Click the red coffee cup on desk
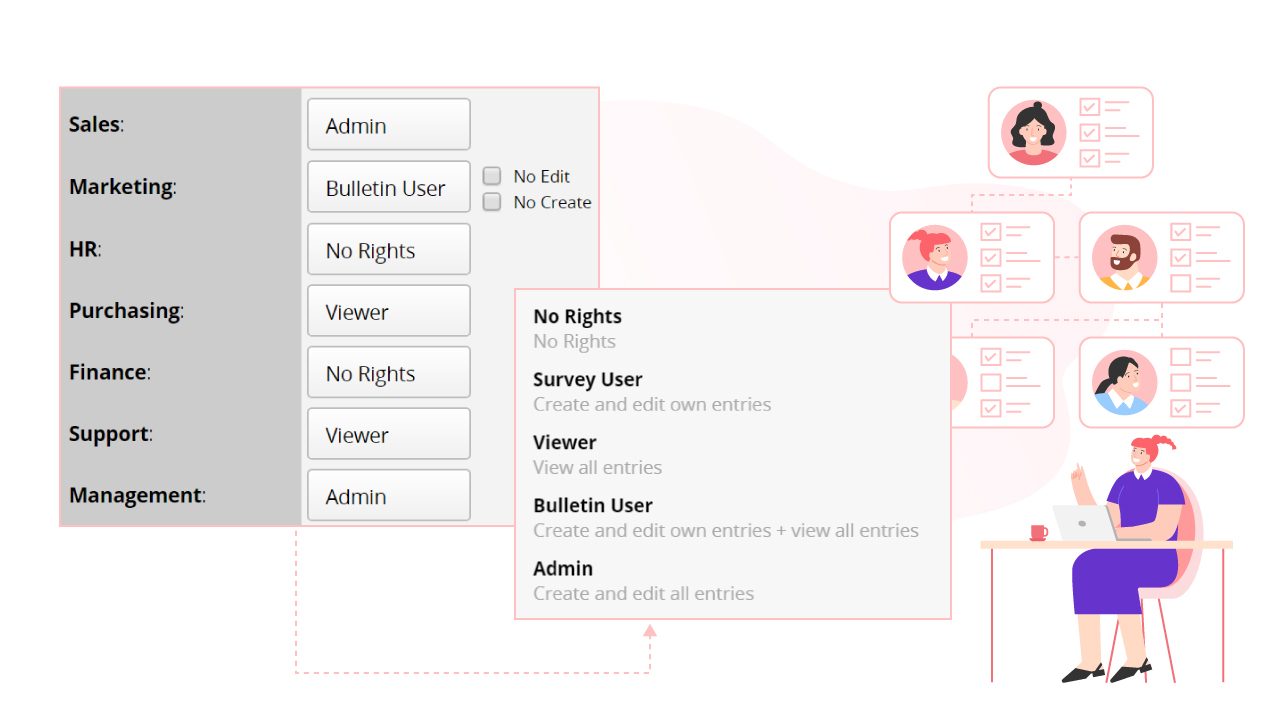1280x720 pixels. pyautogui.click(x=1038, y=532)
